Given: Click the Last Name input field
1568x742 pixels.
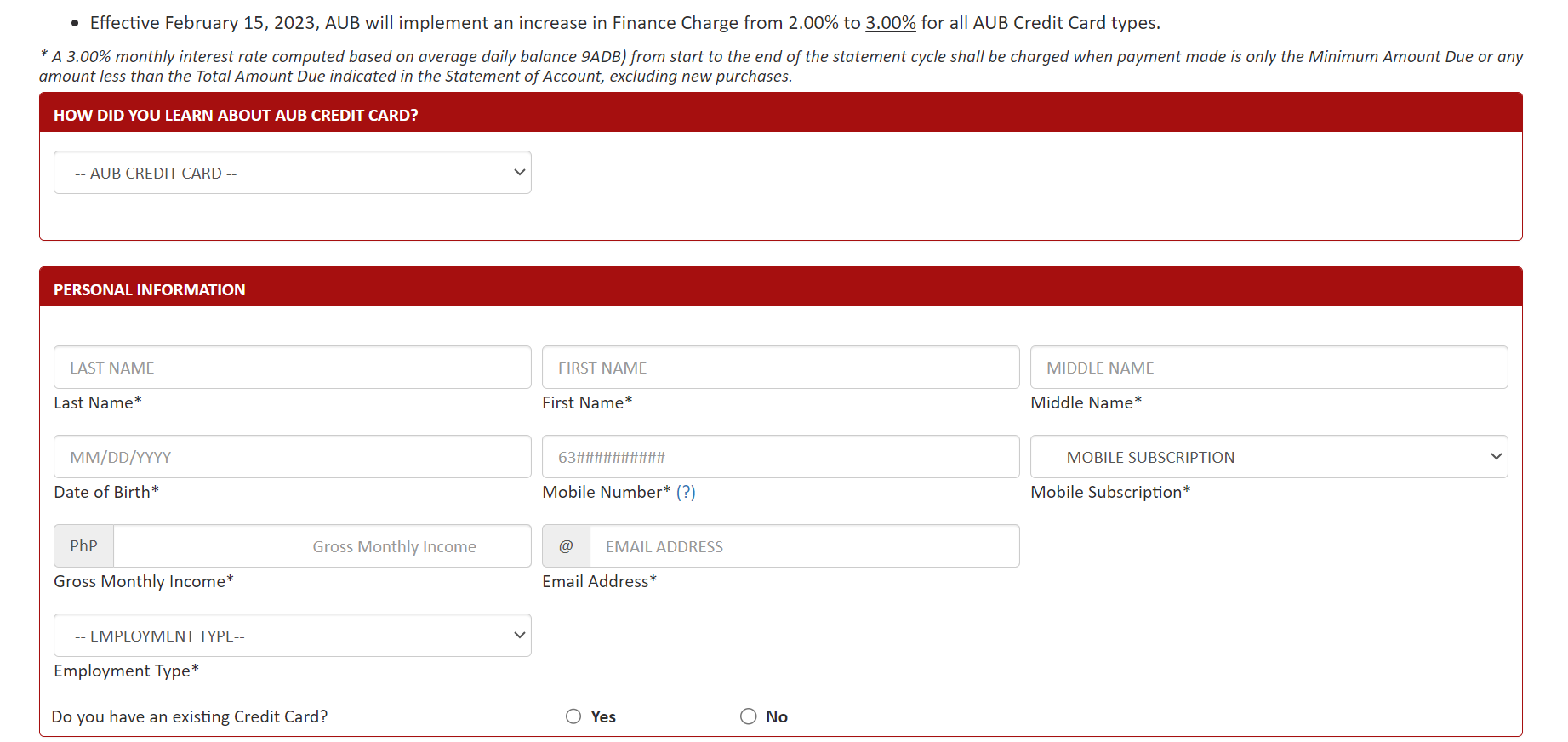Looking at the screenshot, I should (x=293, y=368).
